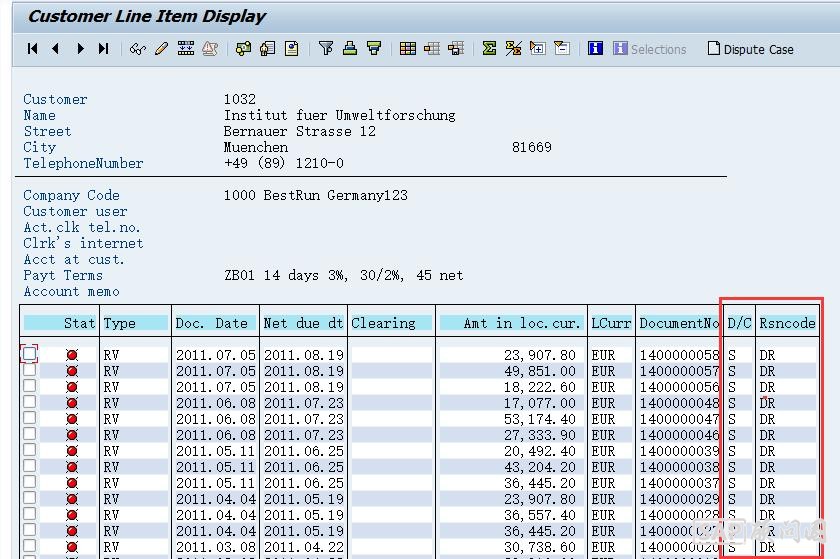Image resolution: width=840 pixels, height=559 pixels.
Task: Go to first page arrow icon
Action: pyautogui.click(x=33, y=49)
